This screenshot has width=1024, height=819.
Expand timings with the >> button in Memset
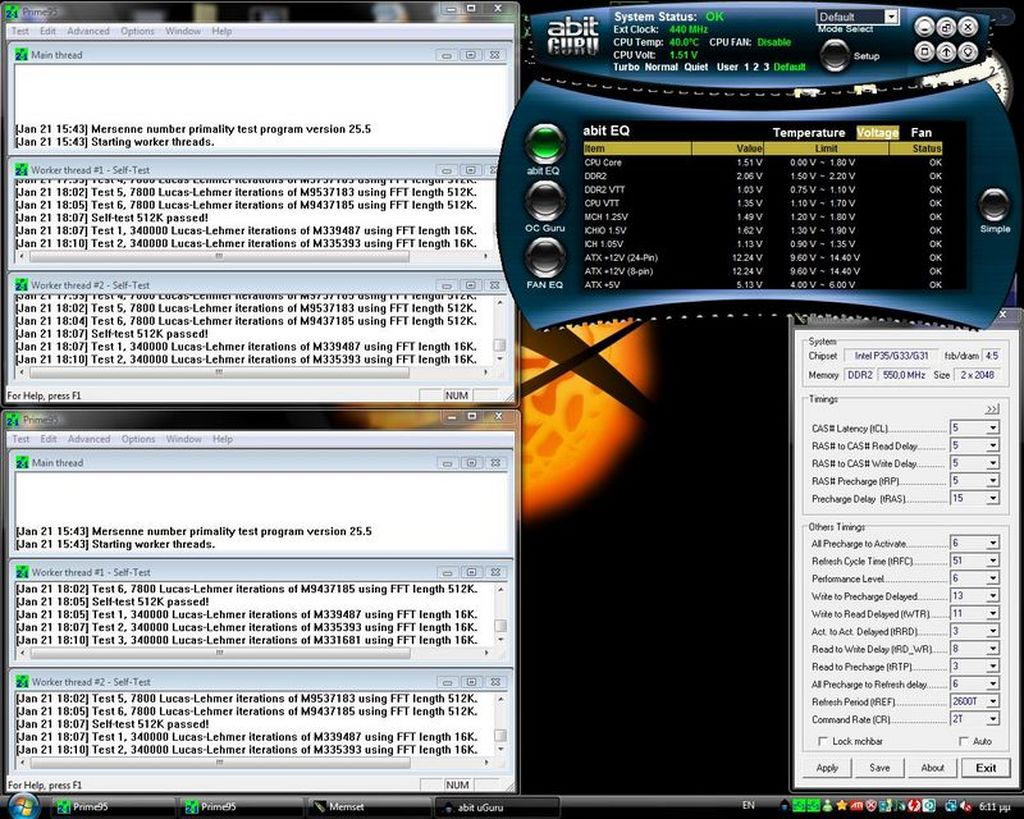click(x=992, y=409)
